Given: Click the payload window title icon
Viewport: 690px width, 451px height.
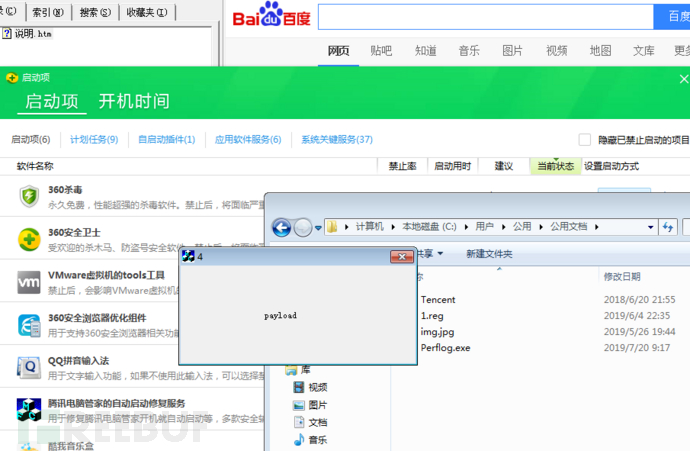Looking at the screenshot, I should (x=188, y=256).
